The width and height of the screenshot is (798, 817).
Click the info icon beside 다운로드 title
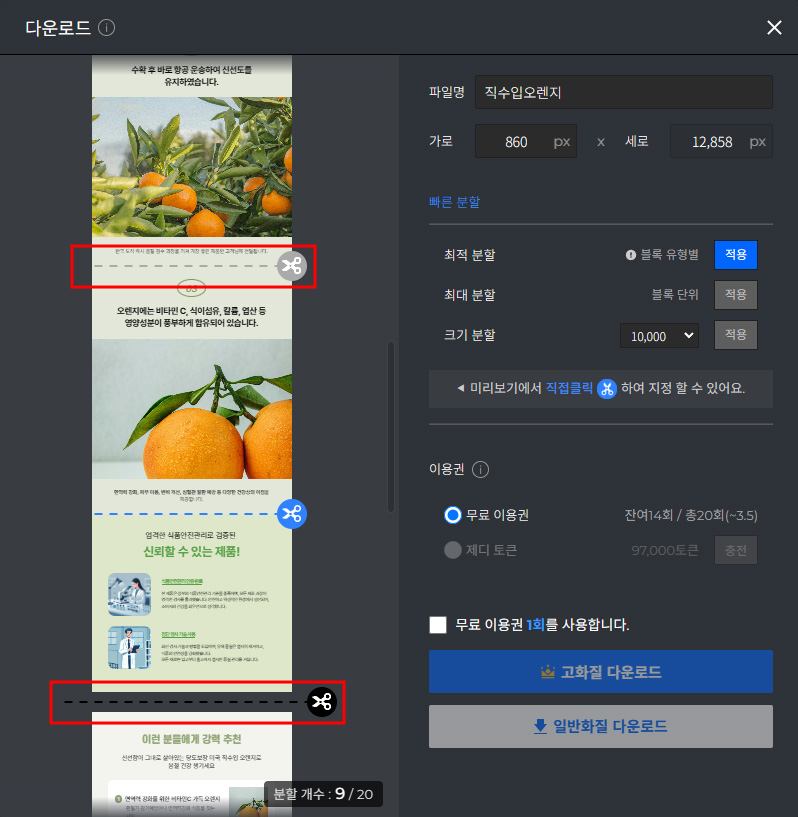106,27
